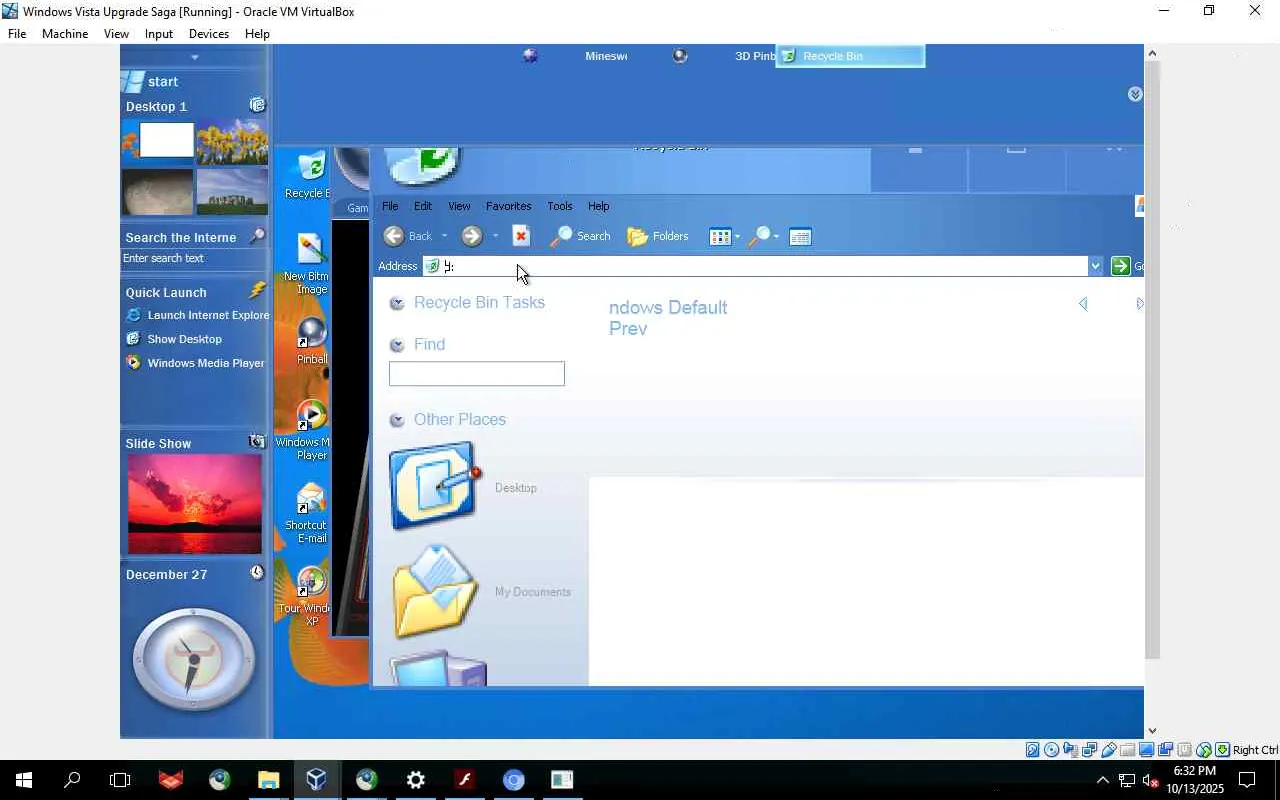Click the Address bar field

click(x=755, y=266)
